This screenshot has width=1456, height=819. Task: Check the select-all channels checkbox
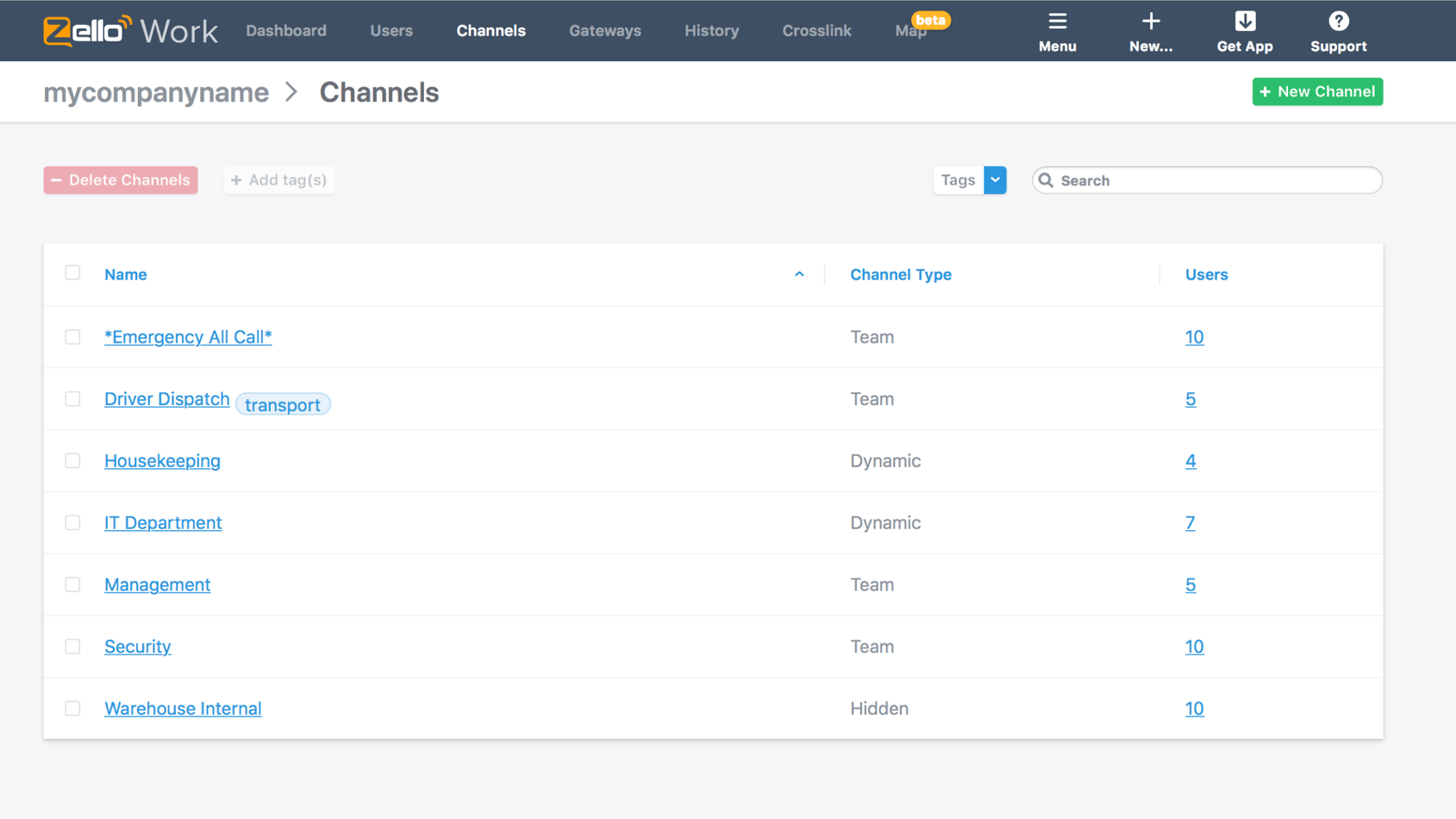(x=72, y=272)
